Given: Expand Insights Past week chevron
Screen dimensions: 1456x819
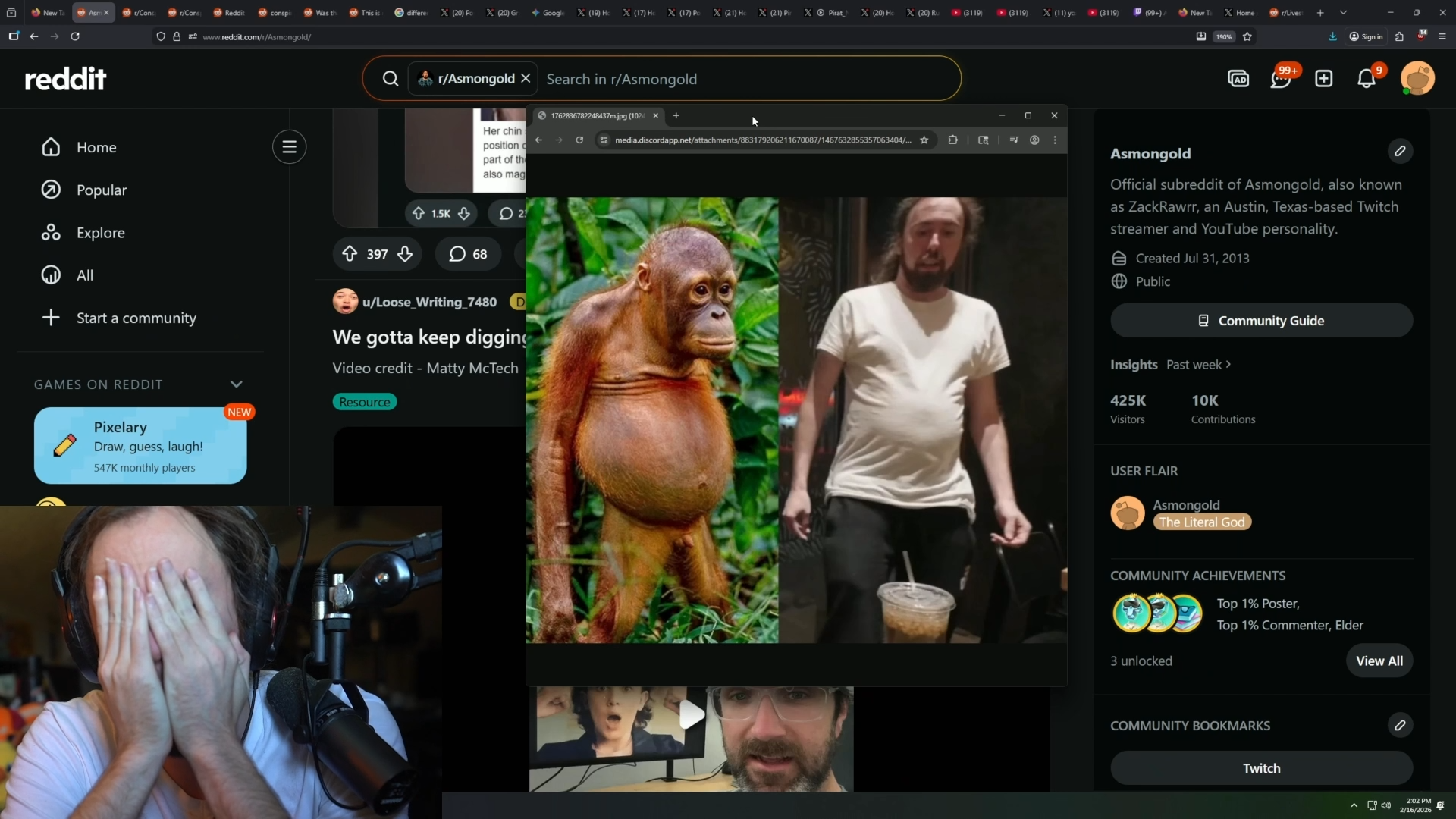Looking at the screenshot, I should [x=1228, y=365].
